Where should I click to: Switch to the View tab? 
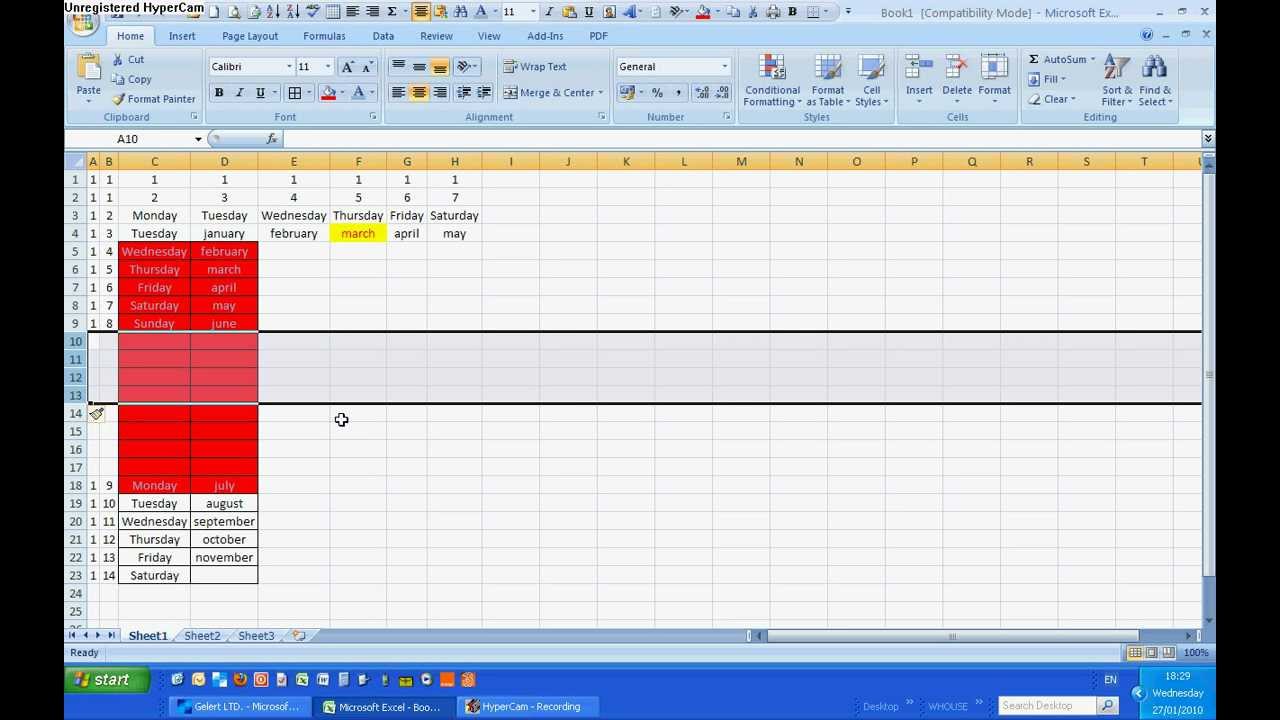click(x=489, y=36)
